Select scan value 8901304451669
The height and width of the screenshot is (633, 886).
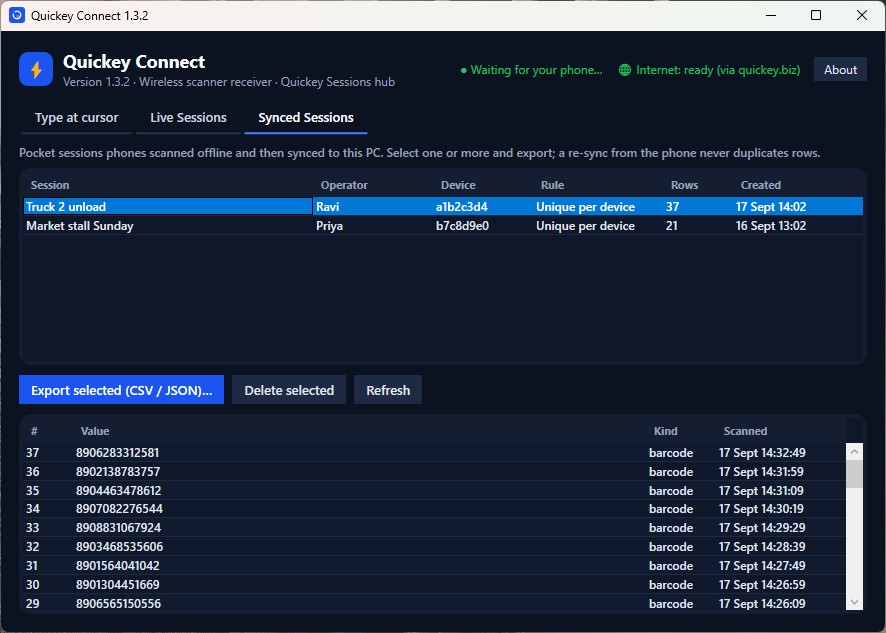[434, 584]
